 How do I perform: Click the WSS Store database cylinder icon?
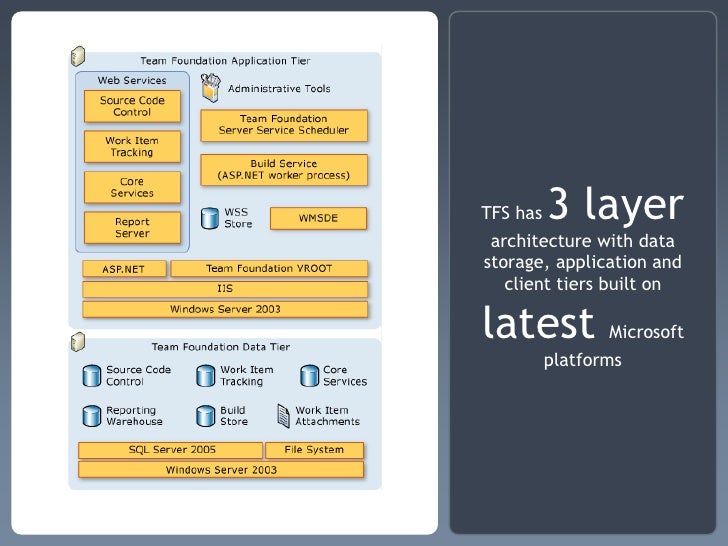tap(210, 218)
